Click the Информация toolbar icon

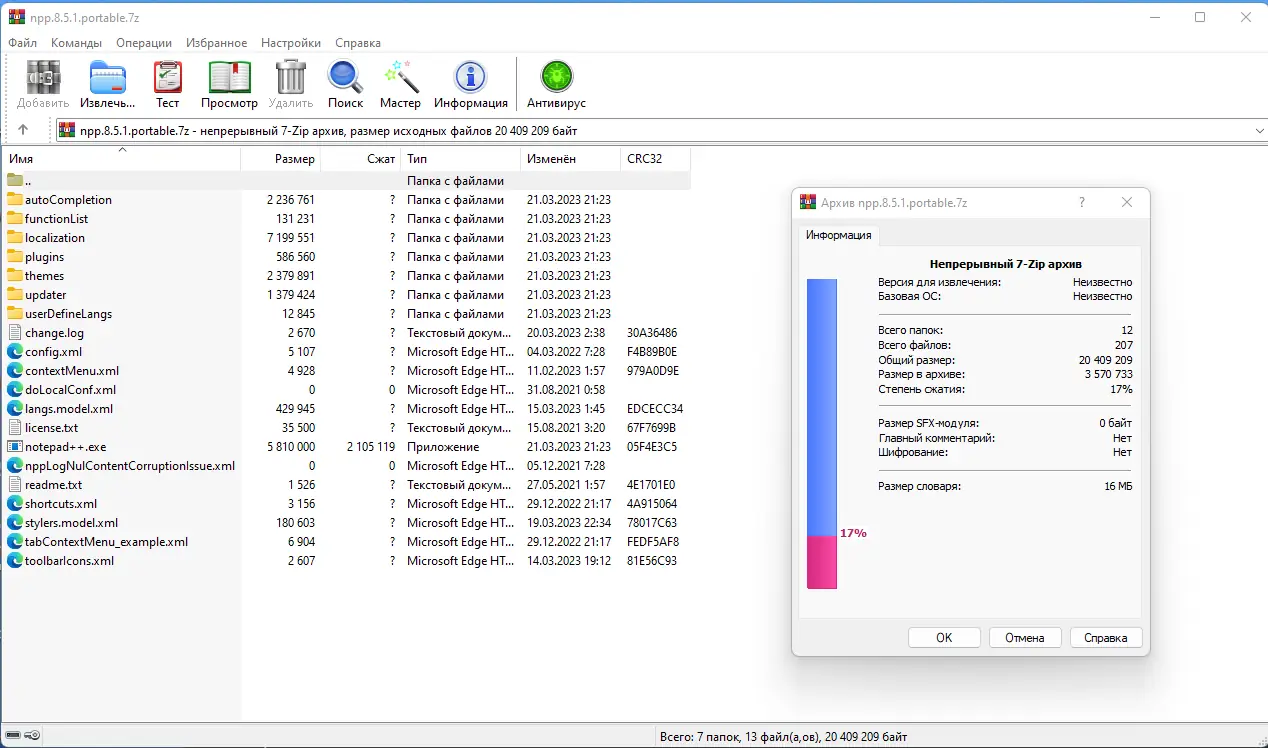tap(471, 78)
